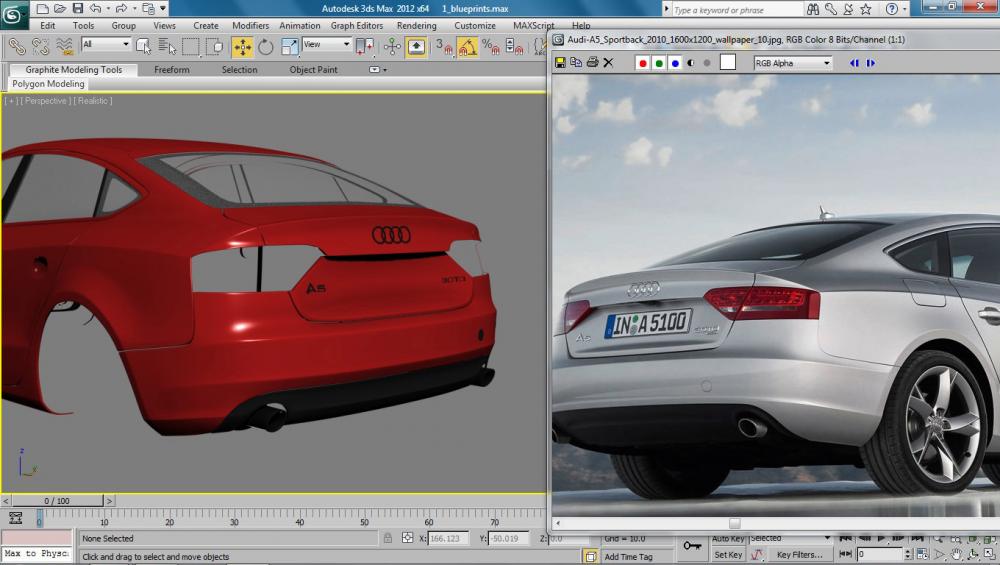Toggle the blue channel in the frame window

click(x=675, y=63)
